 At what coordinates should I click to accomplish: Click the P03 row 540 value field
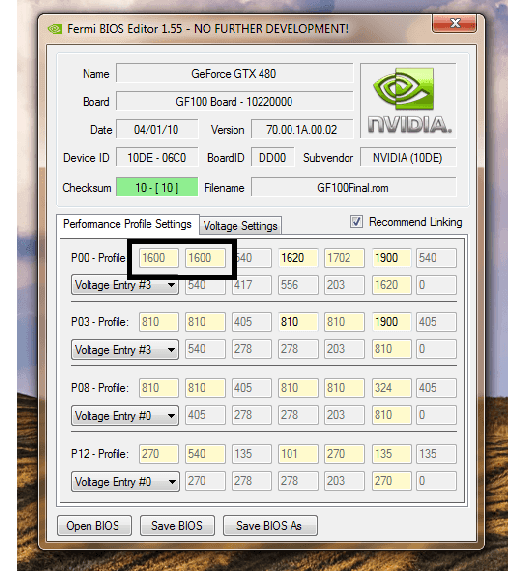[x=205, y=349]
